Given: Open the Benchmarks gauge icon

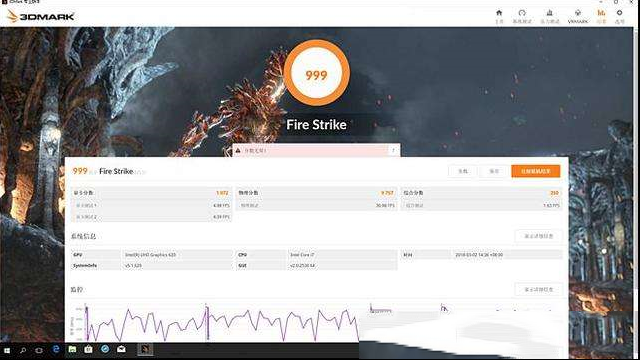Looking at the screenshot, I should pyautogui.click(x=522, y=16).
